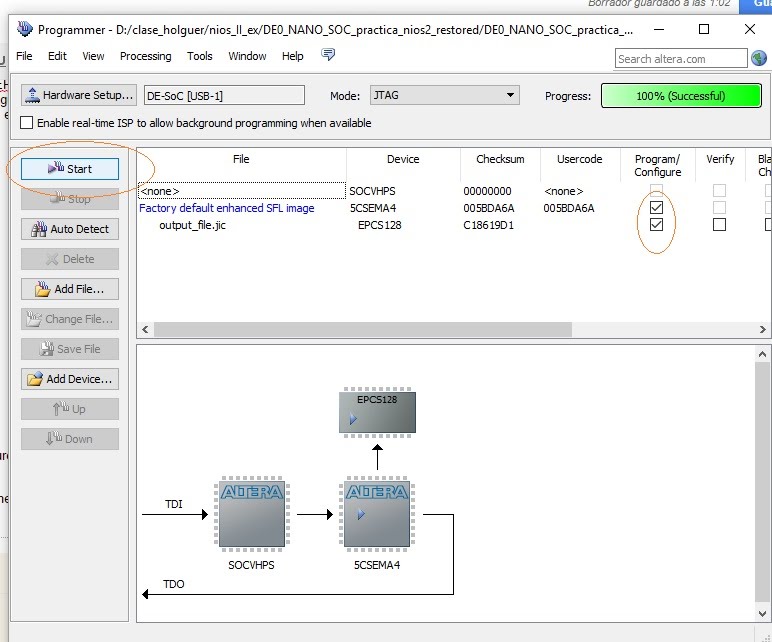Open the Tools menu
The width and height of the screenshot is (772, 642).
click(x=199, y=56)
